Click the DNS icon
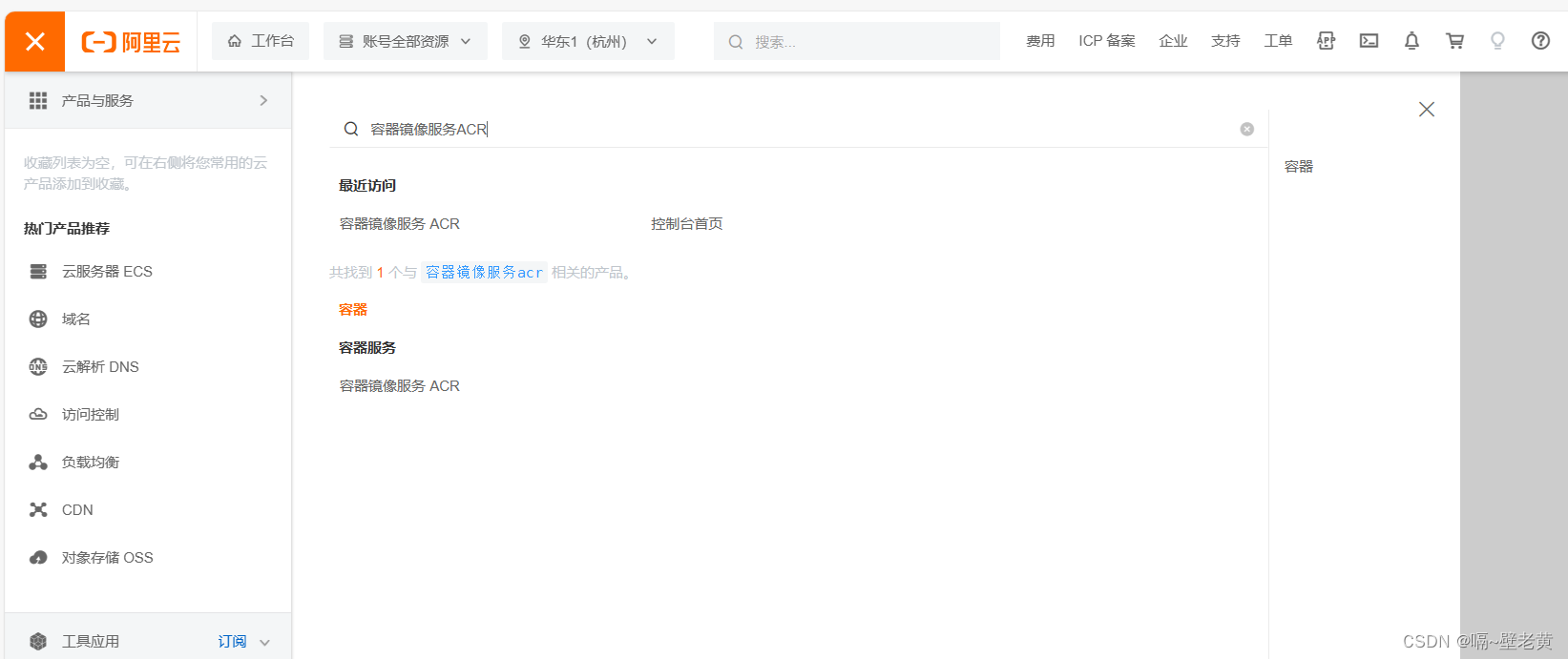The height and width of the screenshot is (659, 1568). 38,367
